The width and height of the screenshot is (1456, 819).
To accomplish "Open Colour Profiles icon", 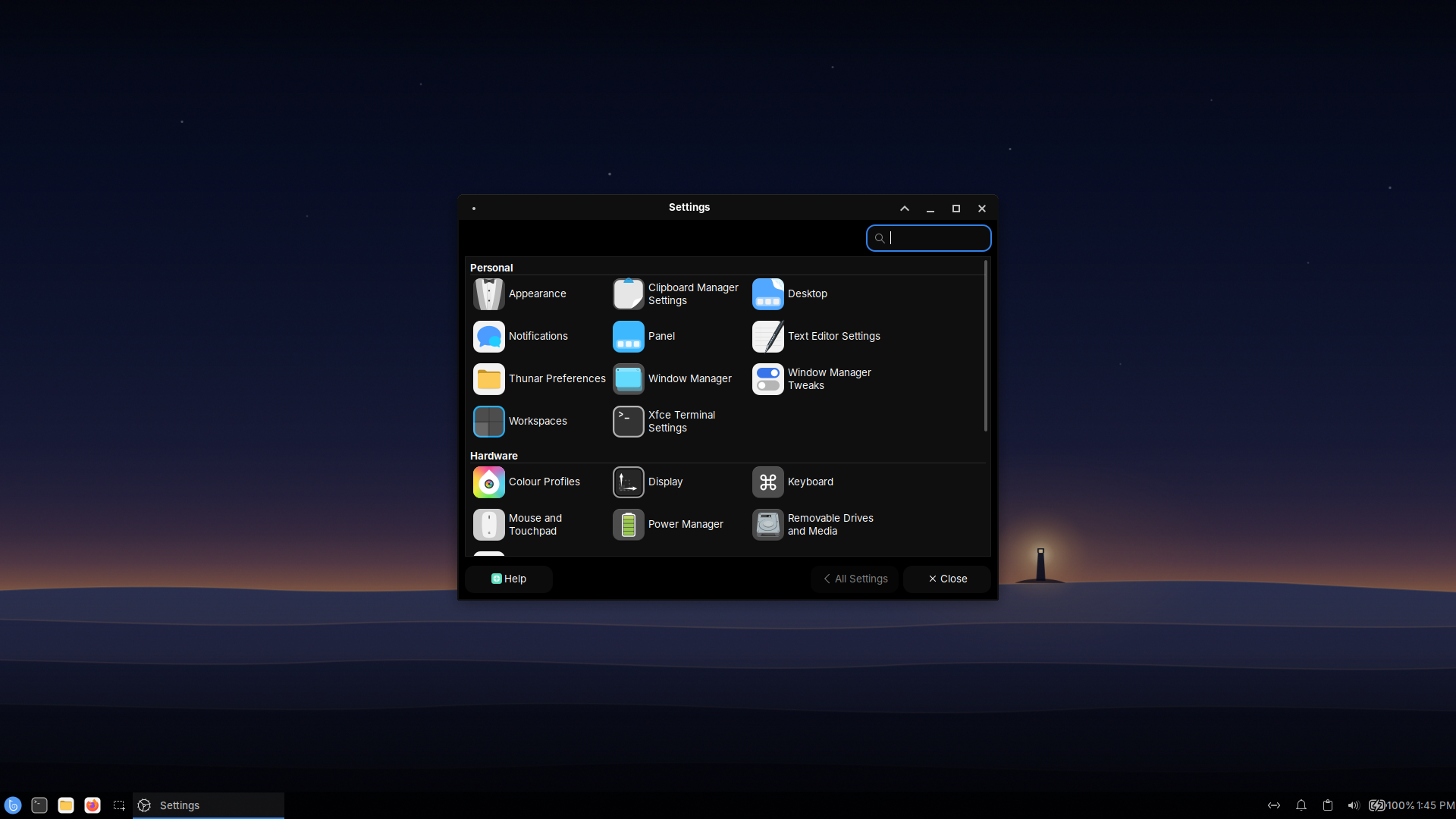I will tap(488, 482).
